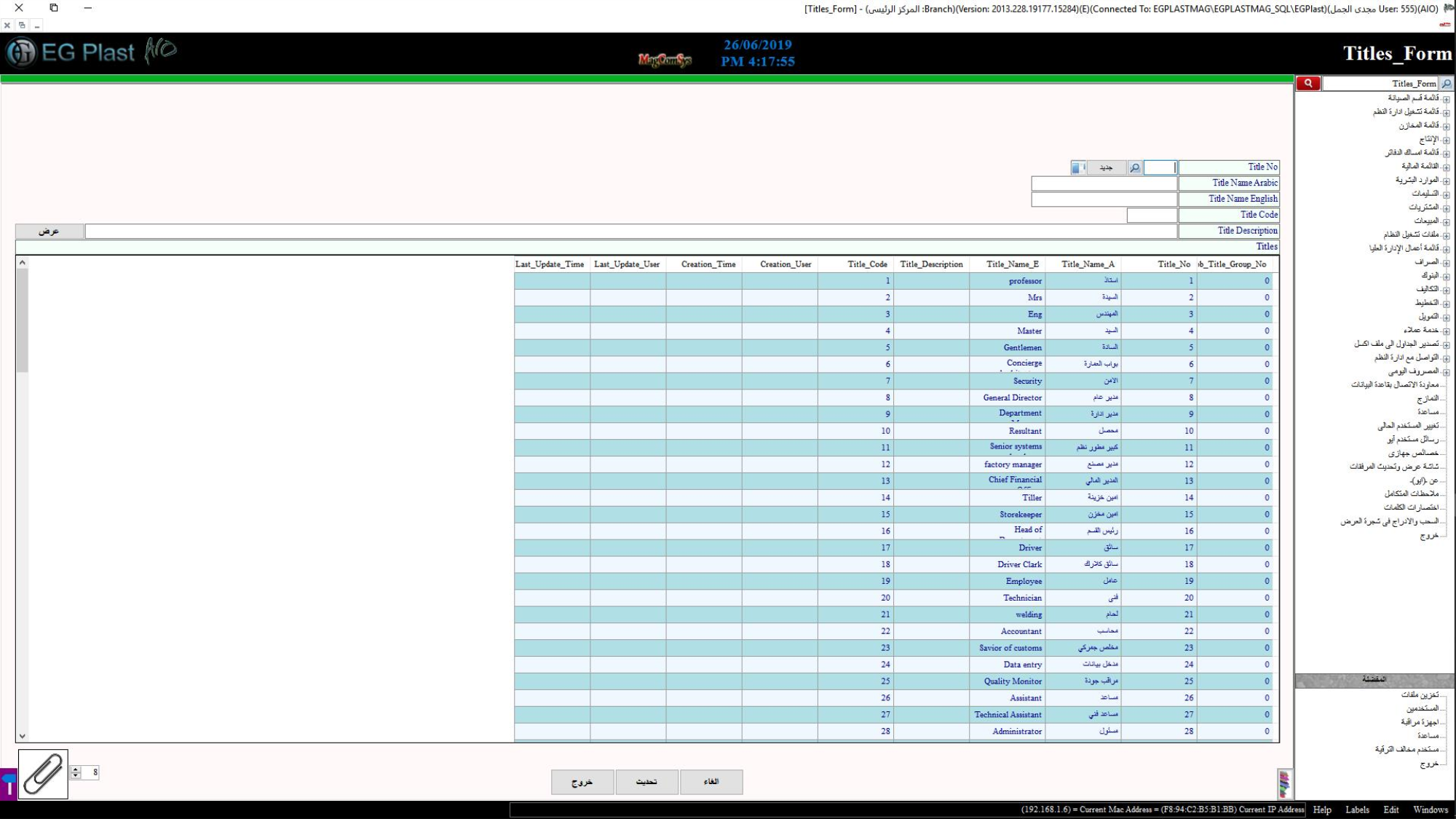The image size is (1456, 819).
Task: Click the الغاء cancel button
Action: [x=711, y=782]
